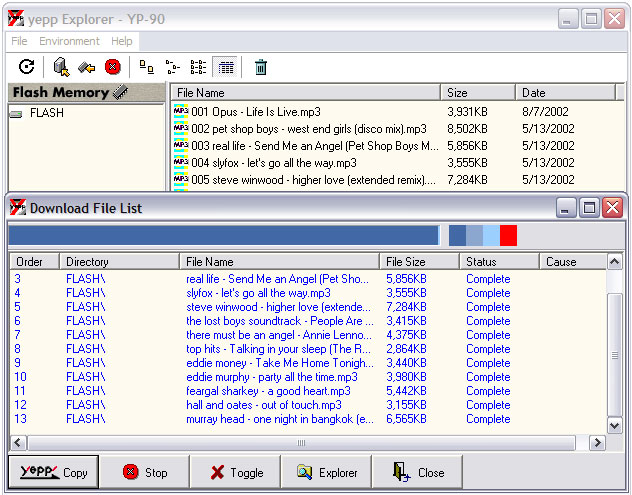Open the Help menu
This screenshot has width=632, height=495.
122,41
